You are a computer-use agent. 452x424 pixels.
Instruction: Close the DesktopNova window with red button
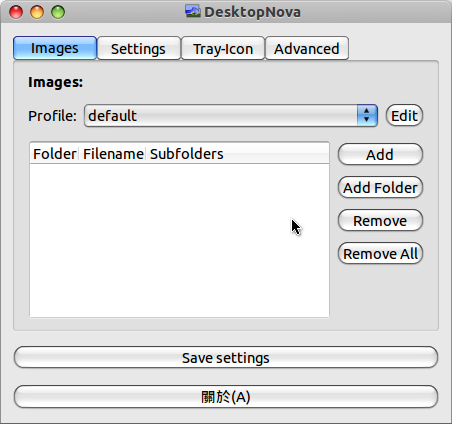pos(16,12)
